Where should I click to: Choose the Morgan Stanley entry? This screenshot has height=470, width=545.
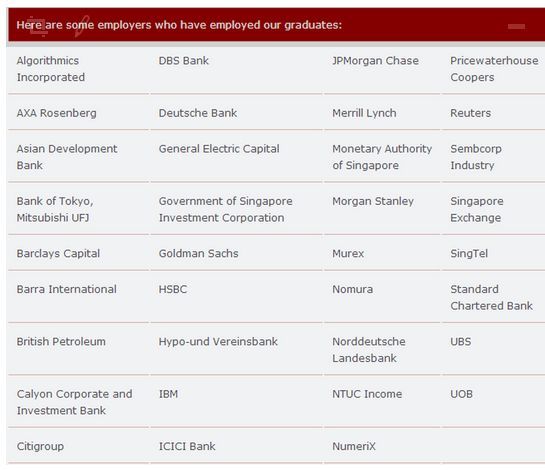point(373,201)
